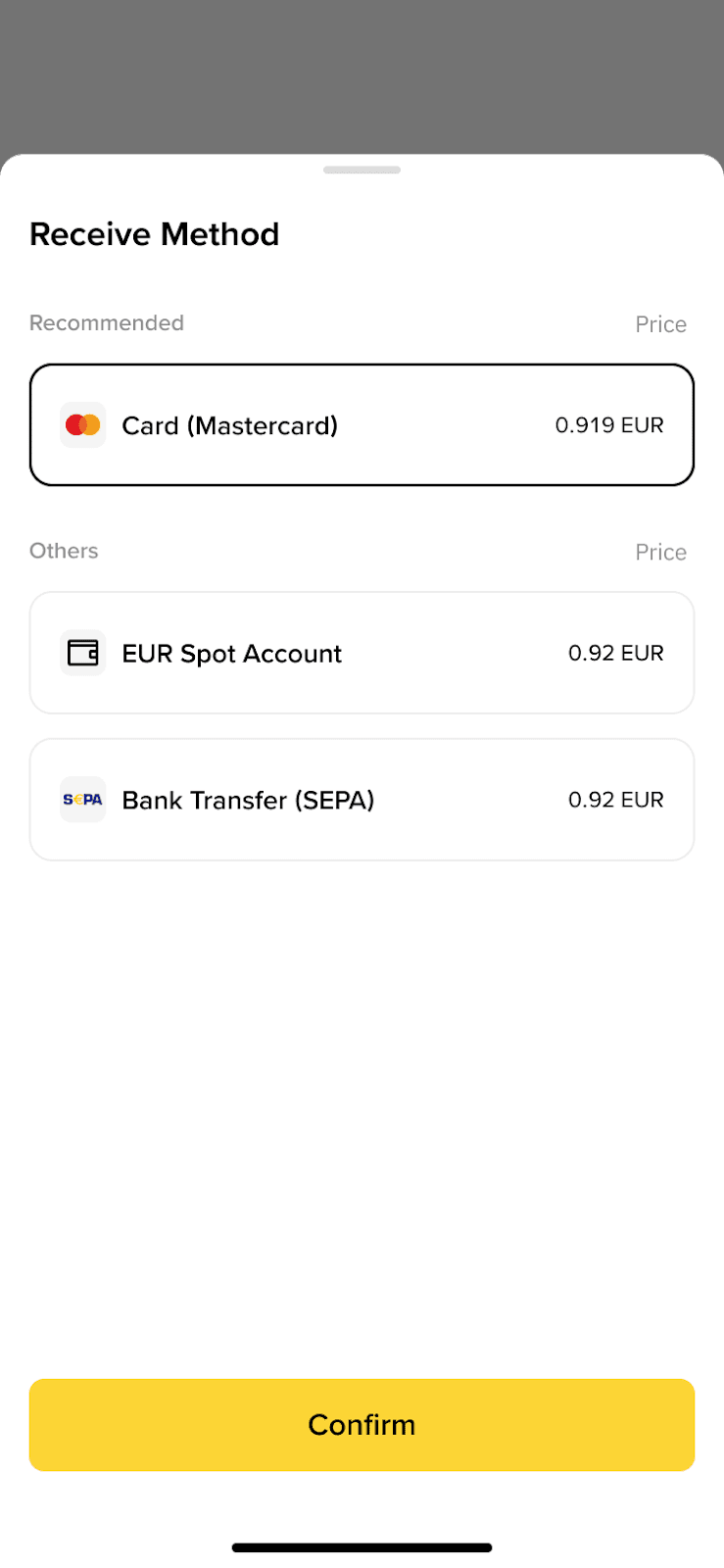Click the EUR Spot Account 0.92 EUR price
724x1568 pixels.
coord(615,653)
